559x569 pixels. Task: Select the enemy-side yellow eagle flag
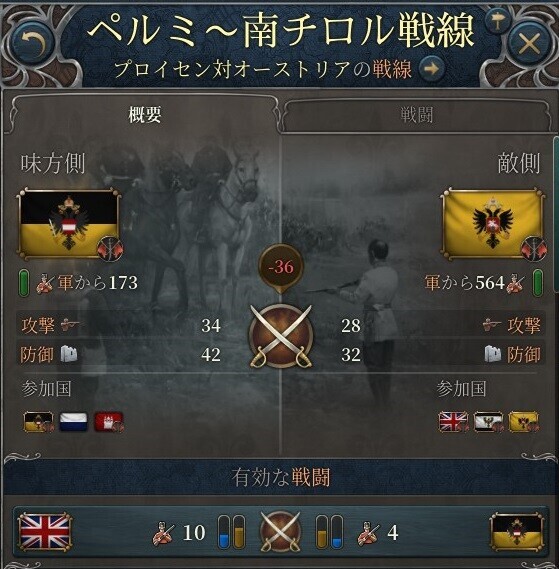[x=493, y=224]
